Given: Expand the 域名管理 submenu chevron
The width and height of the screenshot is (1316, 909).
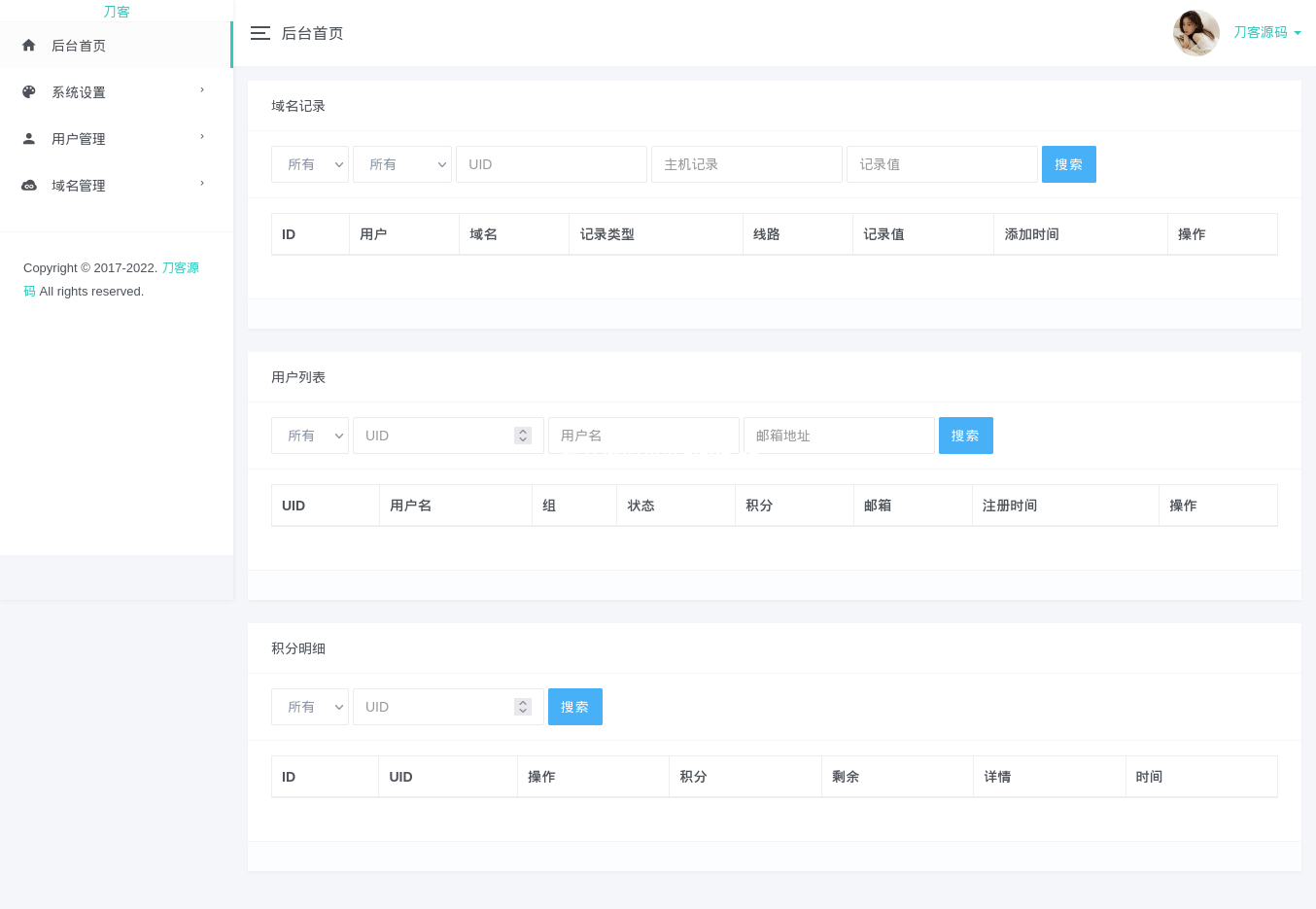Looking at the screenshot, I should (x=201, y=184).
